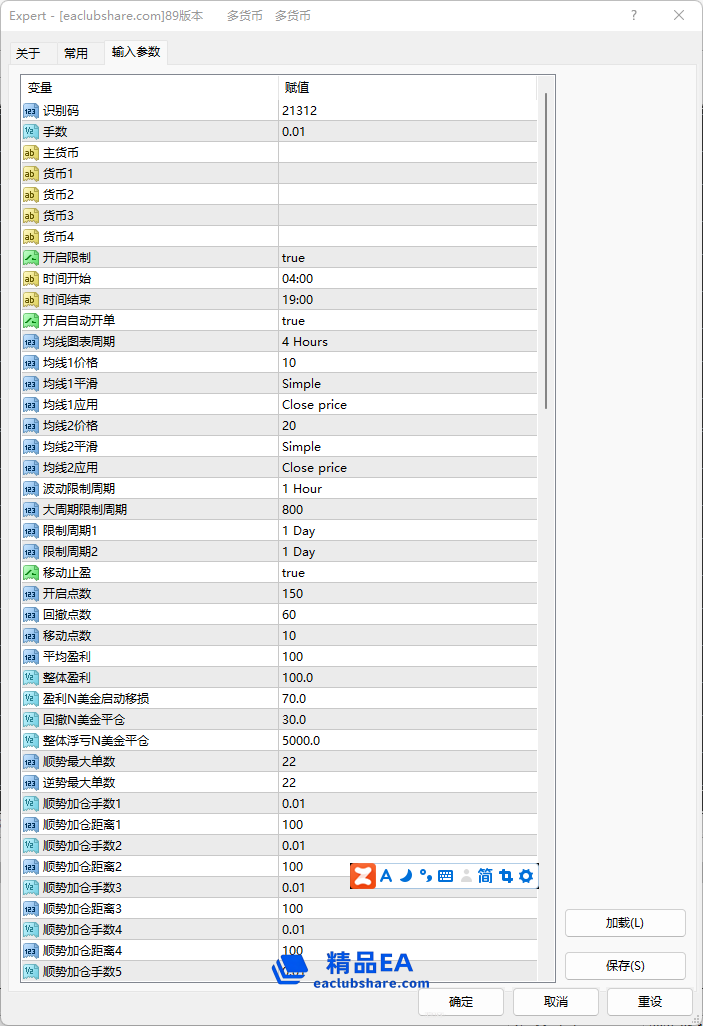Click the integer icon beside 开启点数
The width and height of the screenshot is (703, 1026).
pos(31,593)
